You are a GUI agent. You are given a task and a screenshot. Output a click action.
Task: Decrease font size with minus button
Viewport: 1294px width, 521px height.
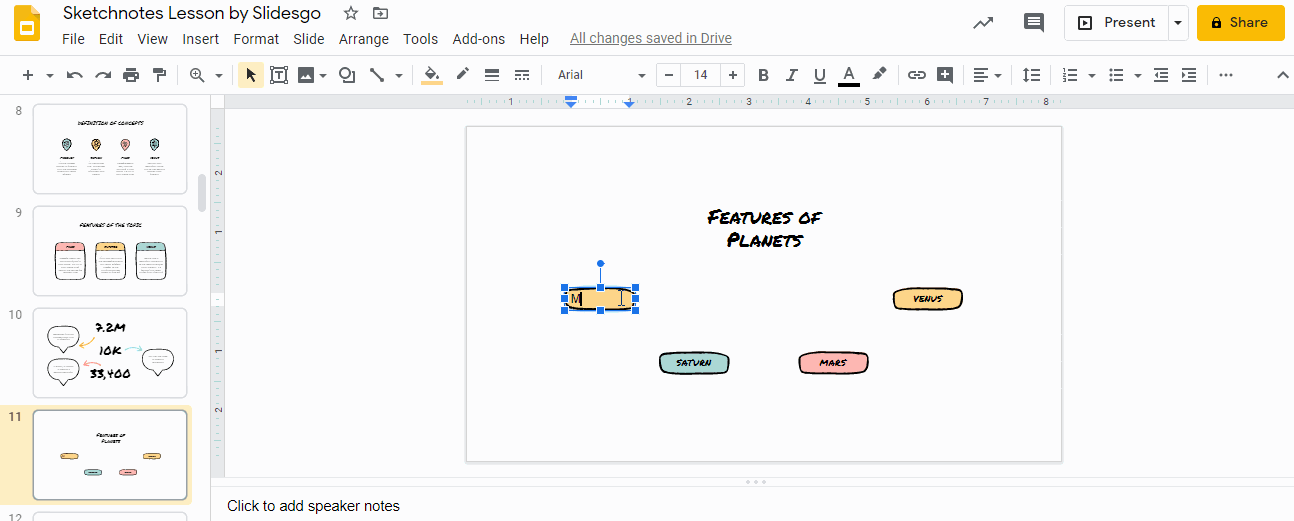(x=668, y=75)
